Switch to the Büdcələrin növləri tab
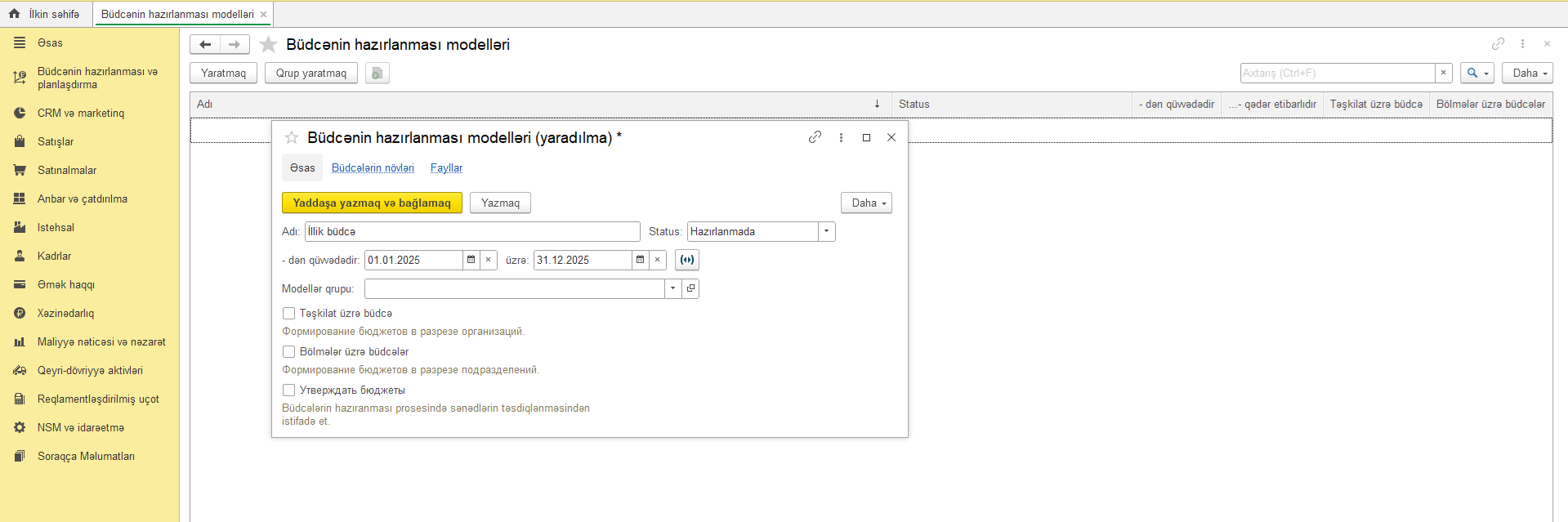This screenshot has height=522, width=1568. tap(373, 167)
